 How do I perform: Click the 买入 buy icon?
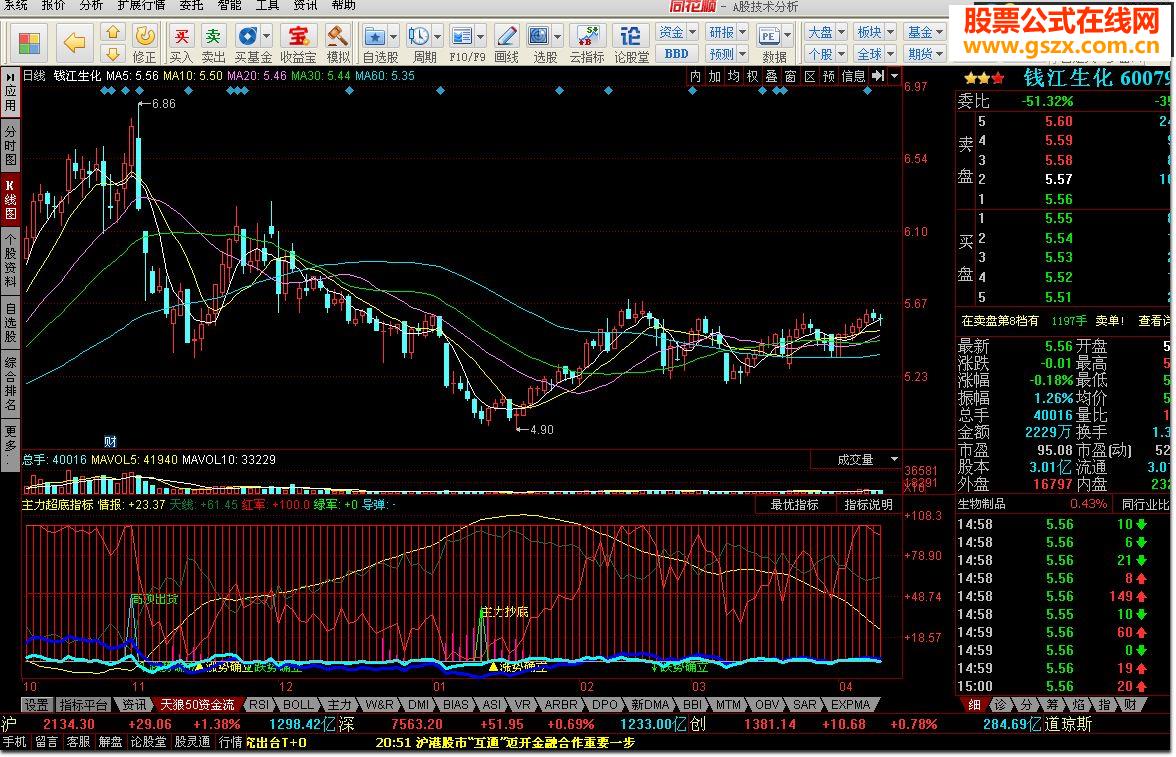click(181, 44)
